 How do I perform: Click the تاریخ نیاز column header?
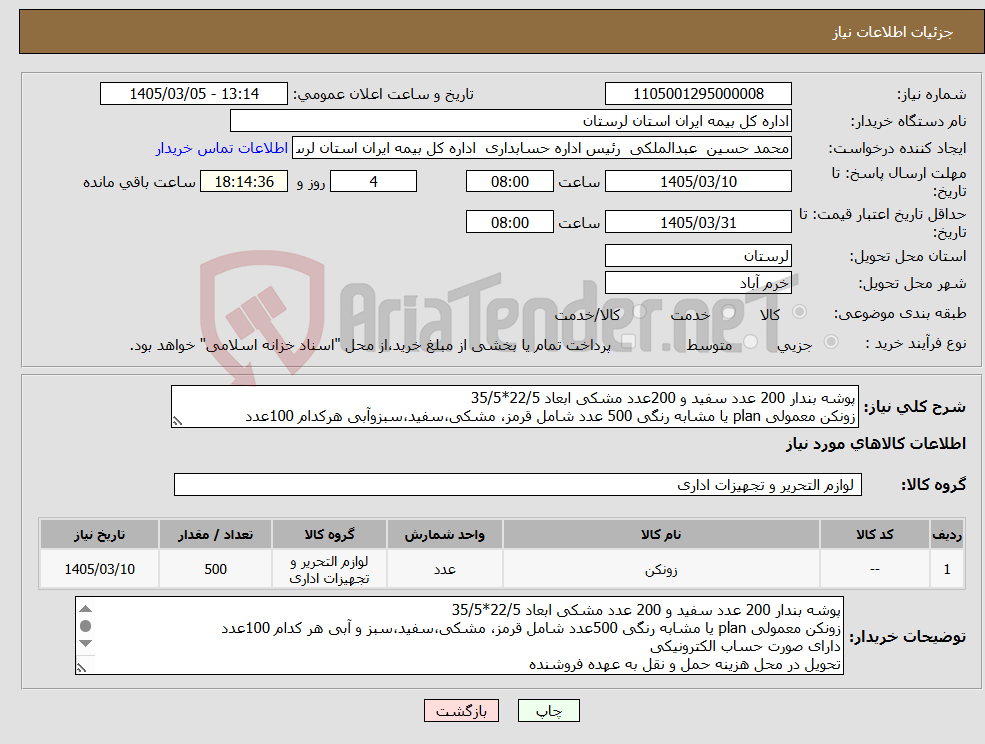99,535
